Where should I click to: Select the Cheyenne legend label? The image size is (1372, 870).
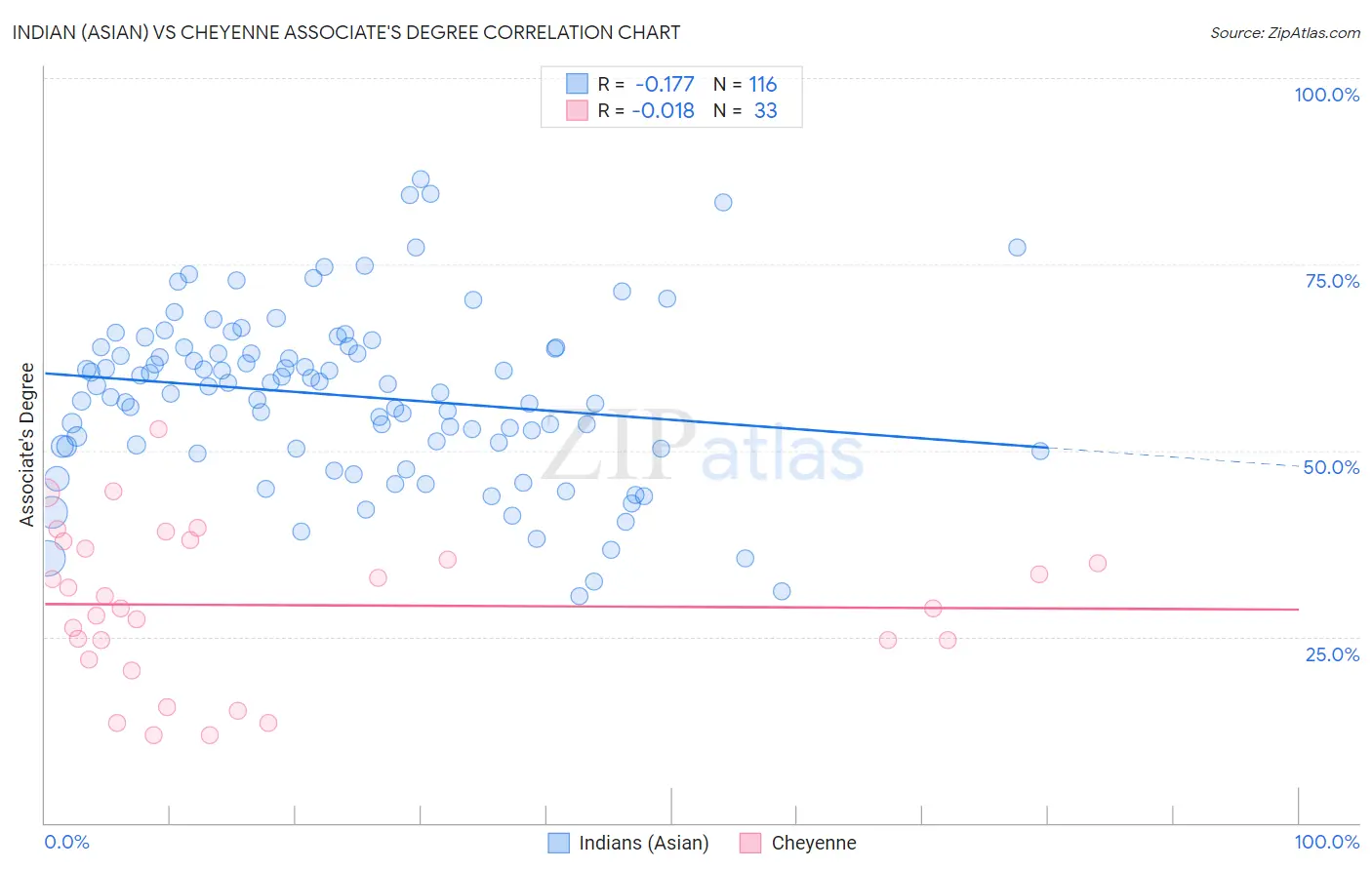coord(814,843)
